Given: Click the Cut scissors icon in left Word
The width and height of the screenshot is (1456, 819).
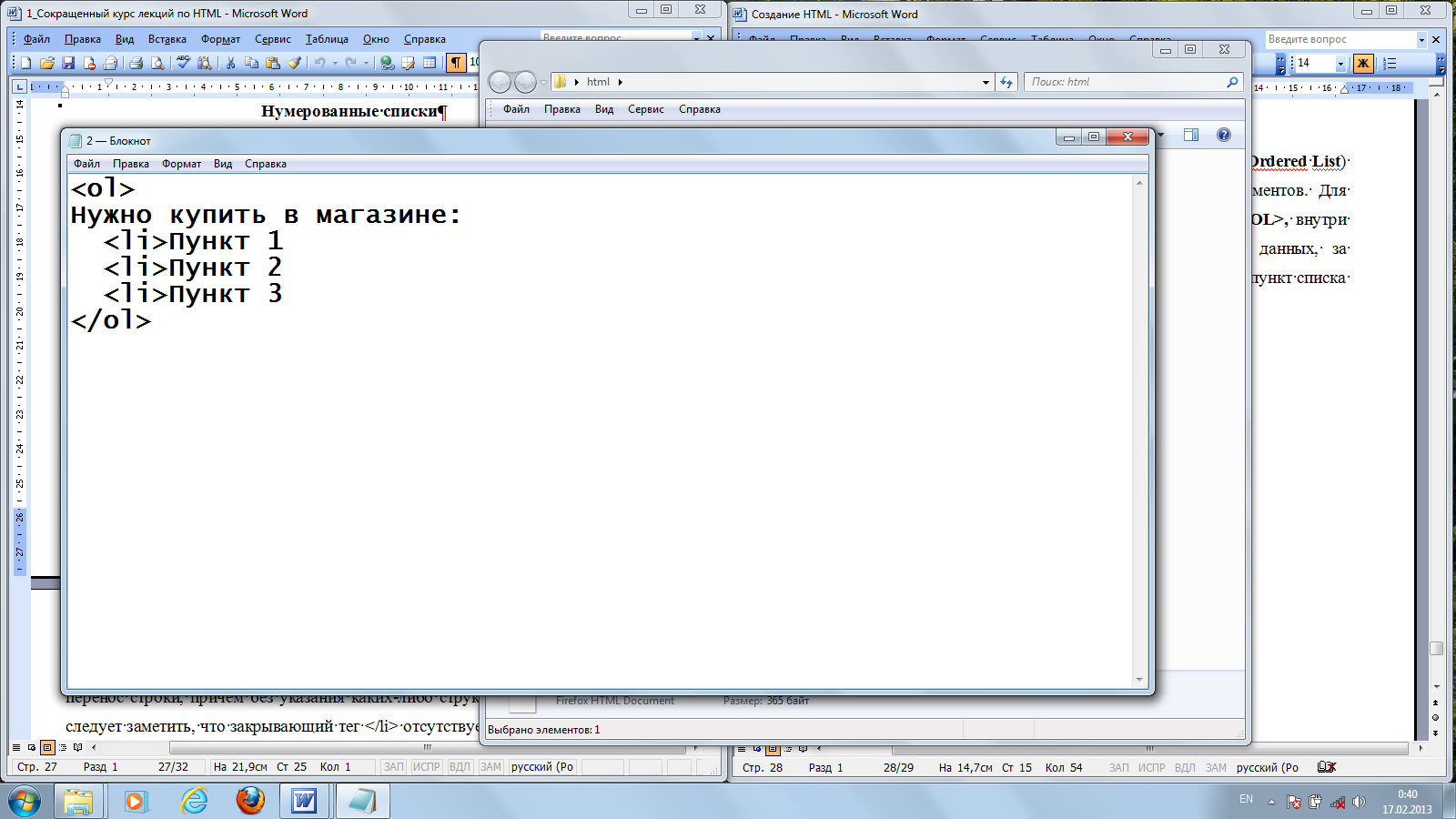Looking at the screenshot, I should coord(231,63).
